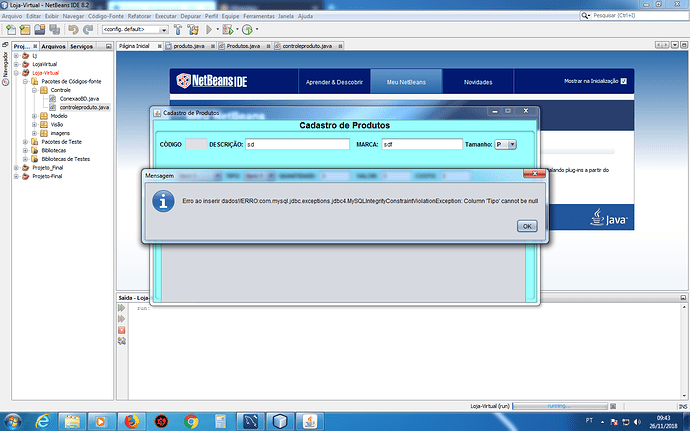The height and width of the screenshot is (431, 690).
Task: Click the Profile Project toolbar icon
Action: click(247, 29)
